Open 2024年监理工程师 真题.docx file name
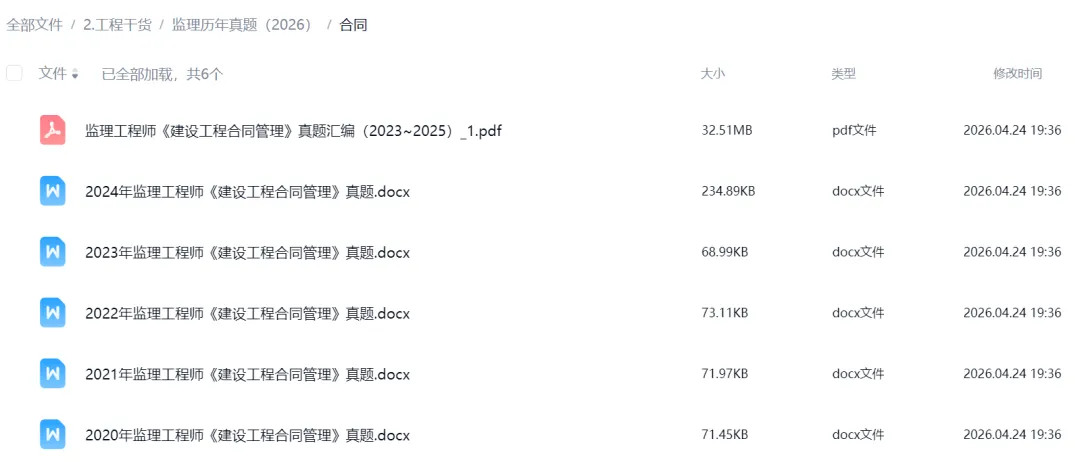Viewport: 1080px width, 462px height. 247,192
